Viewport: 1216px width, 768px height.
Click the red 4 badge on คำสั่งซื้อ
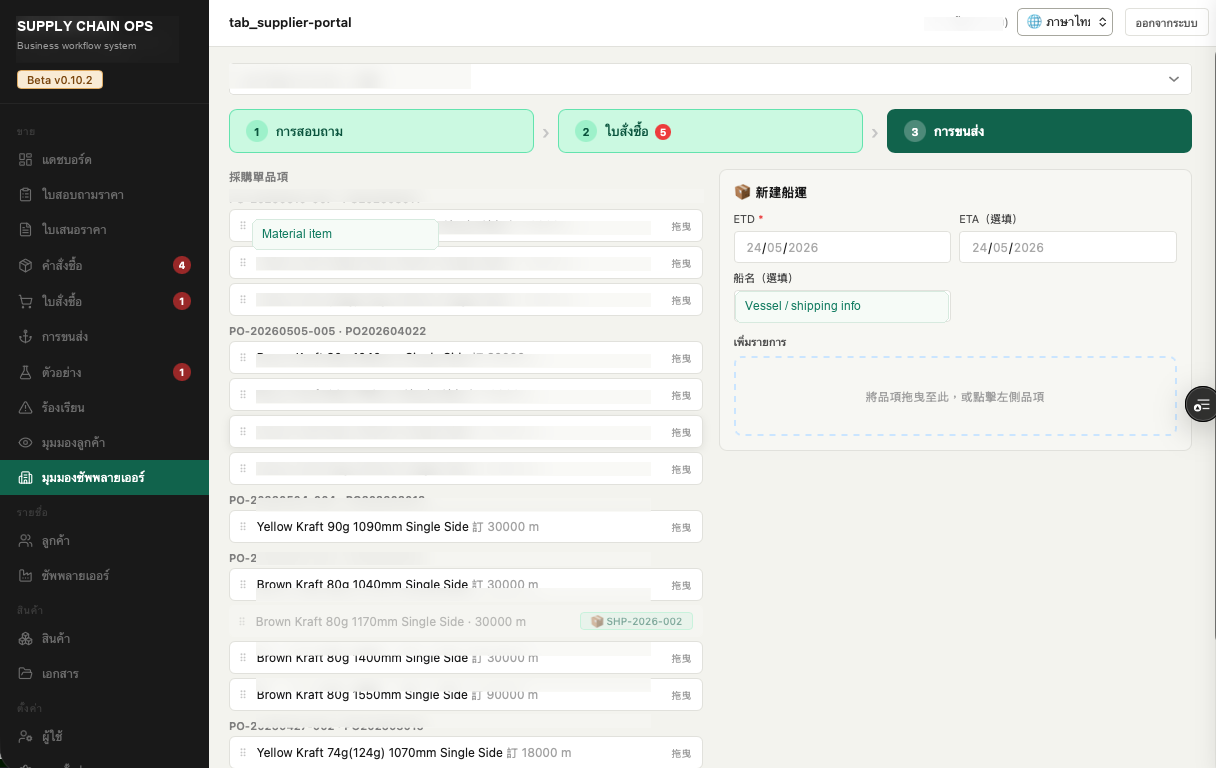point(181,265)
